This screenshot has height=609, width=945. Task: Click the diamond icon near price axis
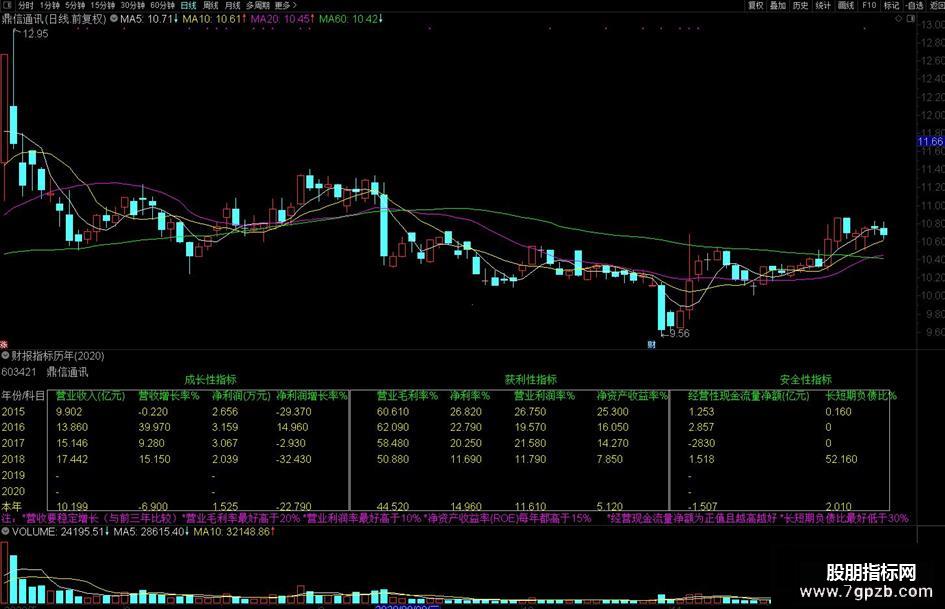[899, 19]
